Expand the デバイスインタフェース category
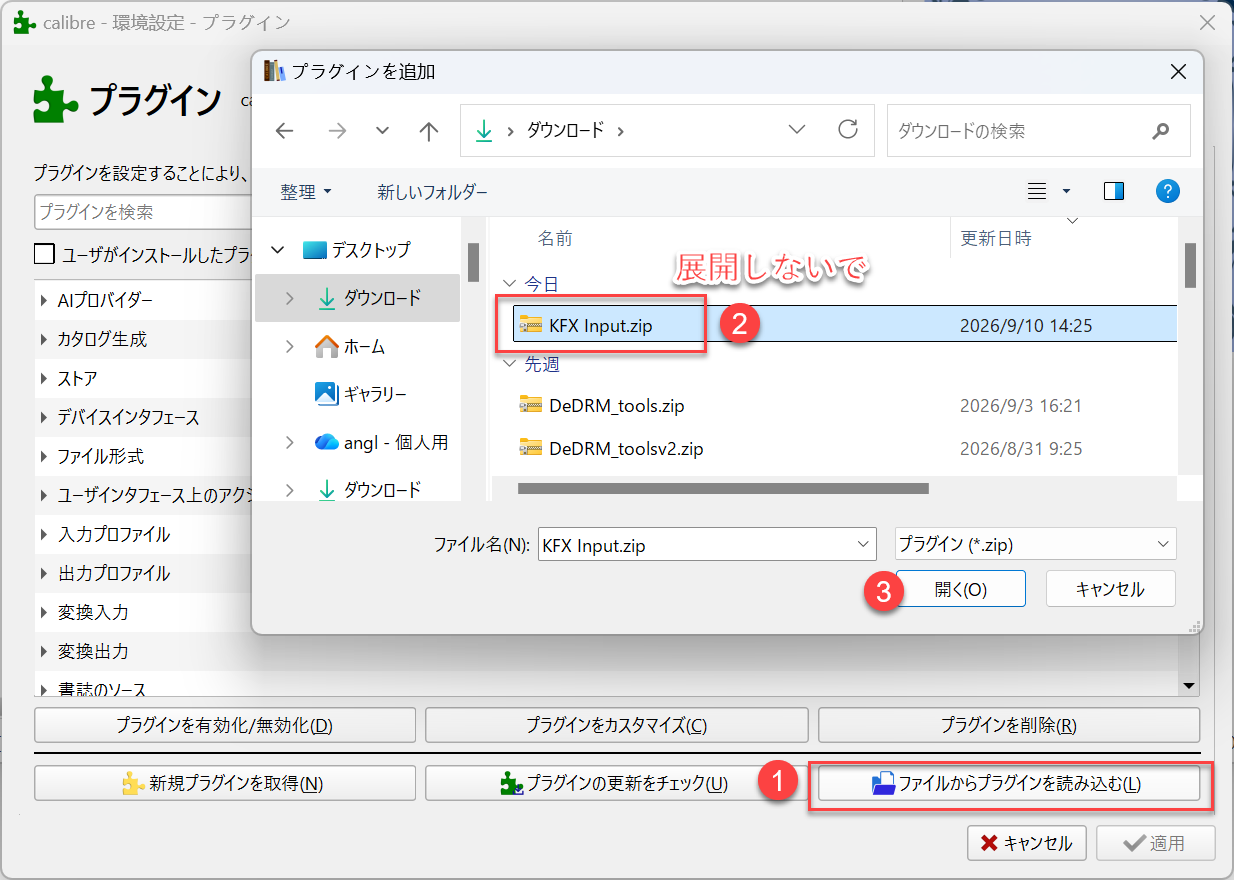This screenshot has height=880, width=1234. (45, 418)
